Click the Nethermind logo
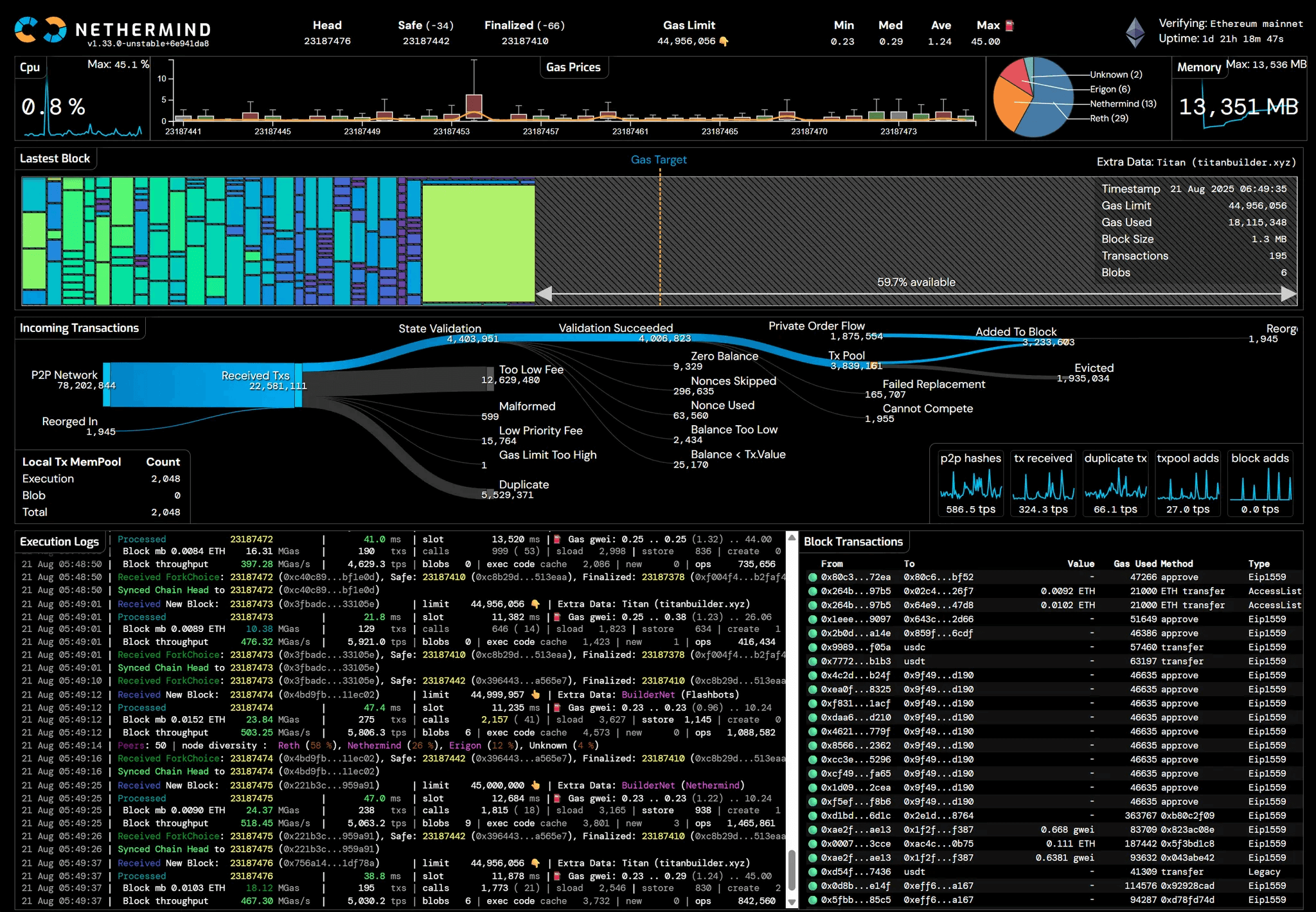Screen dimensions: 1316x912 point(40,30)
